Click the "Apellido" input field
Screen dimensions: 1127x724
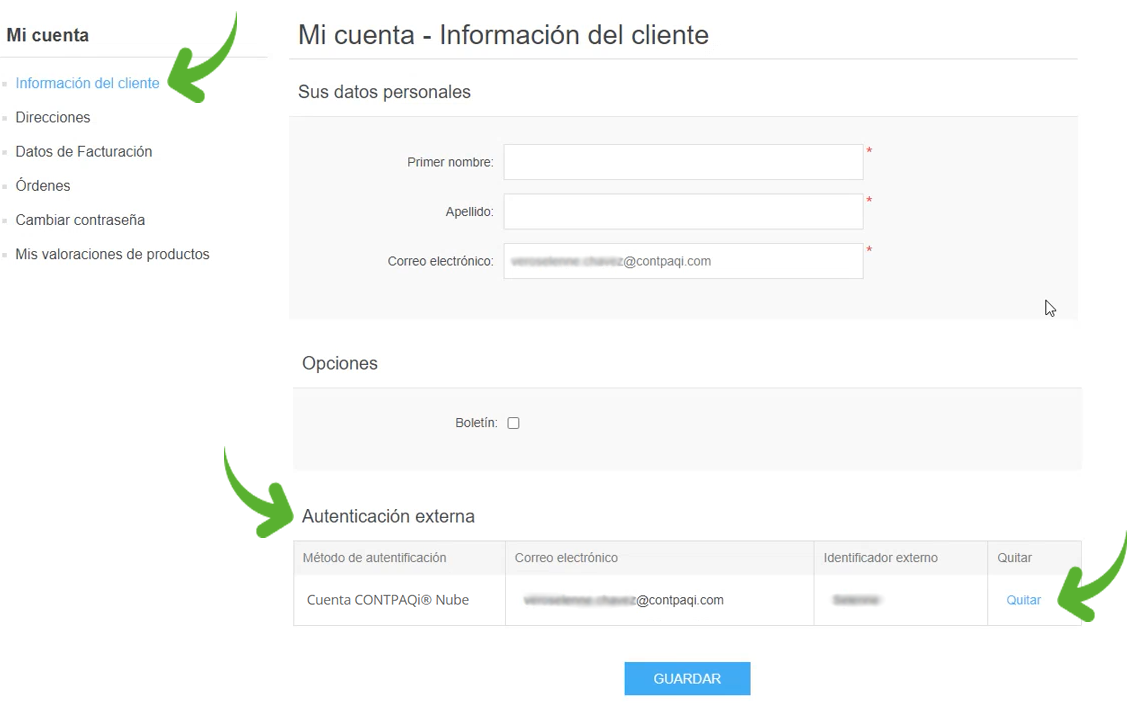pyautogui.click(x=683, y=211)
